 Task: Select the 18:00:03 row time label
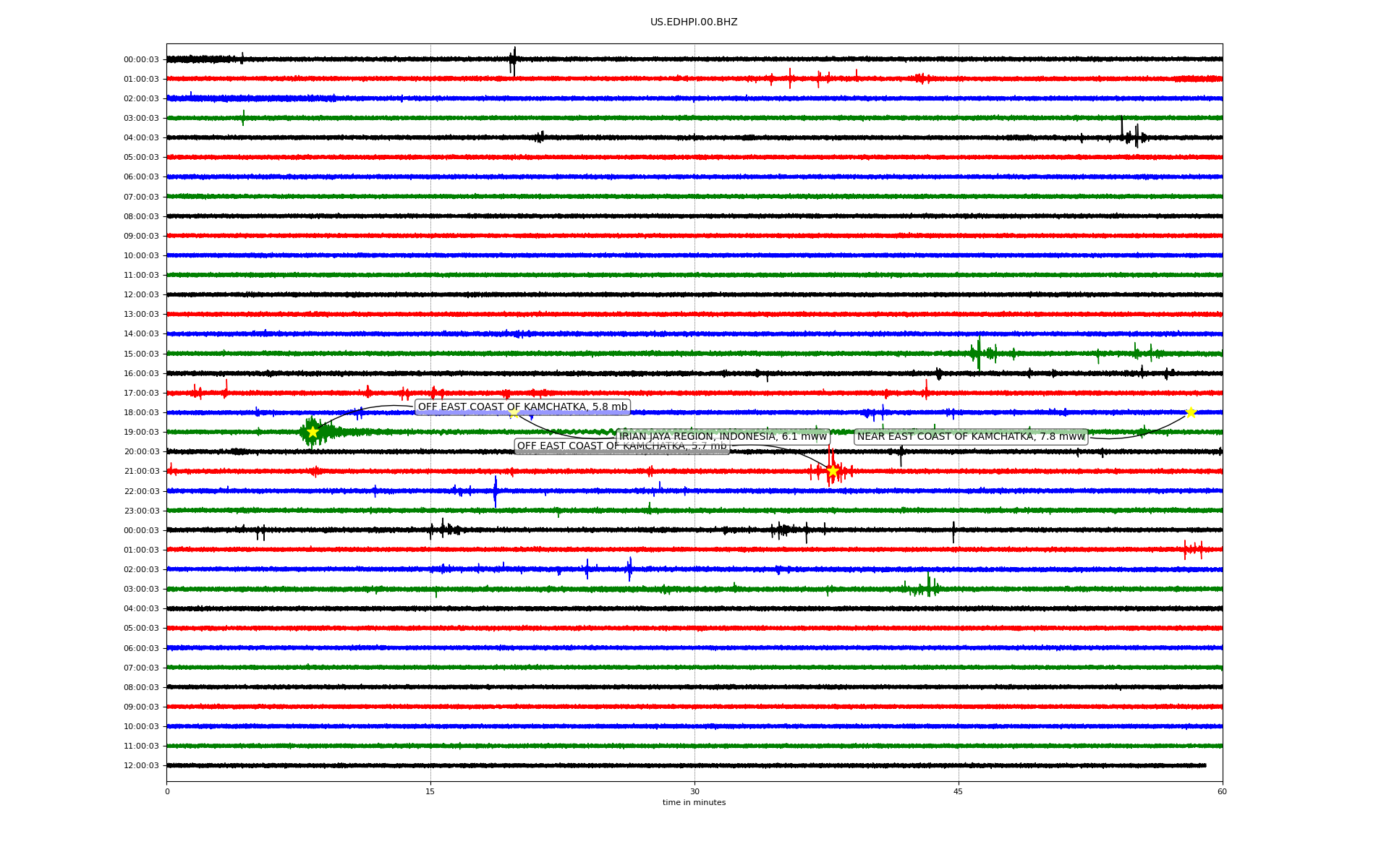[141, 412]
